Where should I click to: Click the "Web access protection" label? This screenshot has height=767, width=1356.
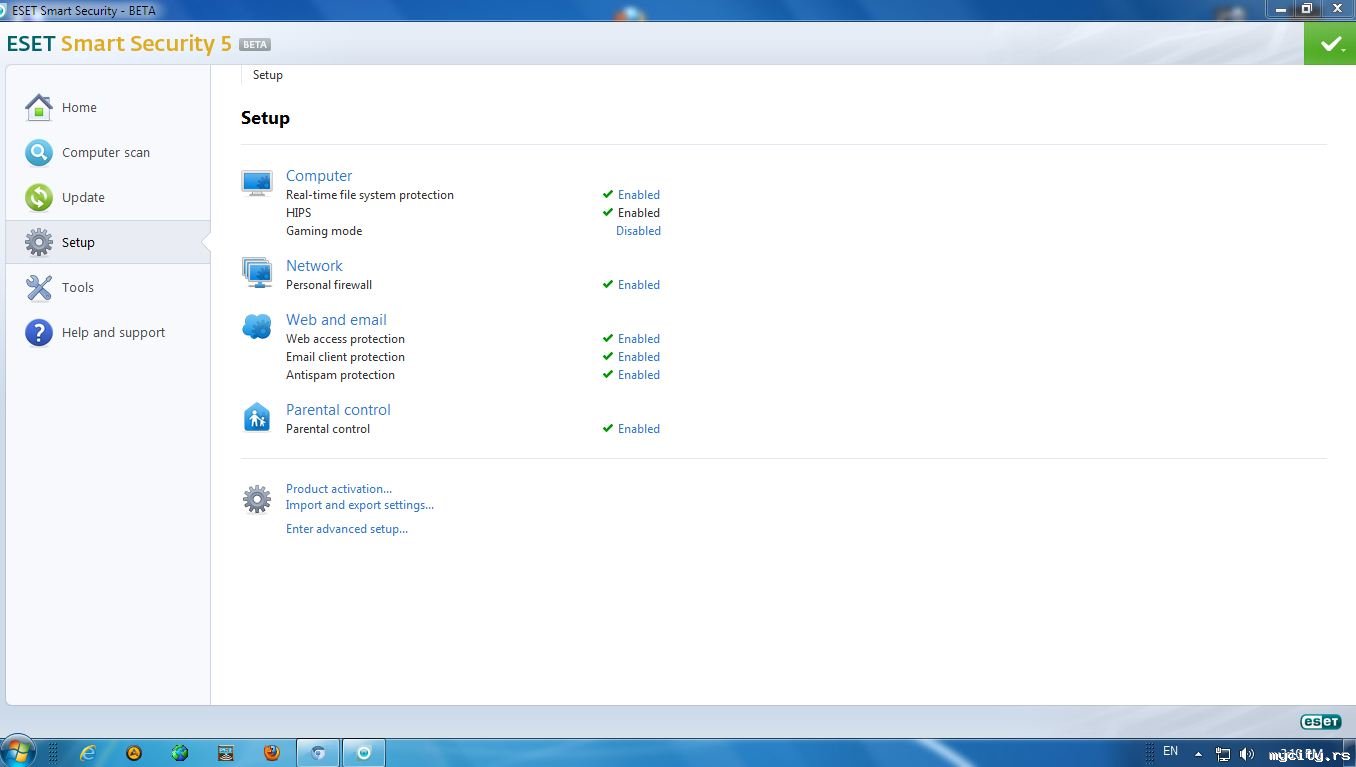345,339
